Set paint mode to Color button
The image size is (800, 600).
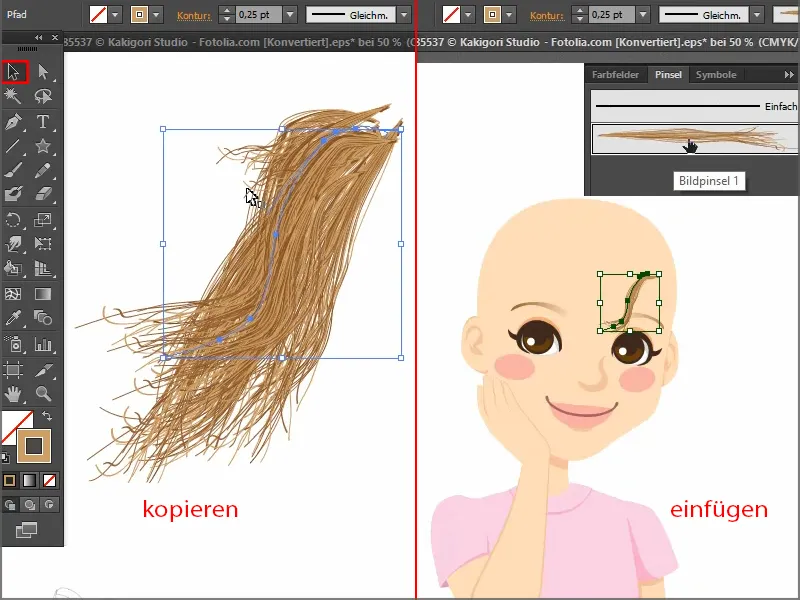pos(9,480)
